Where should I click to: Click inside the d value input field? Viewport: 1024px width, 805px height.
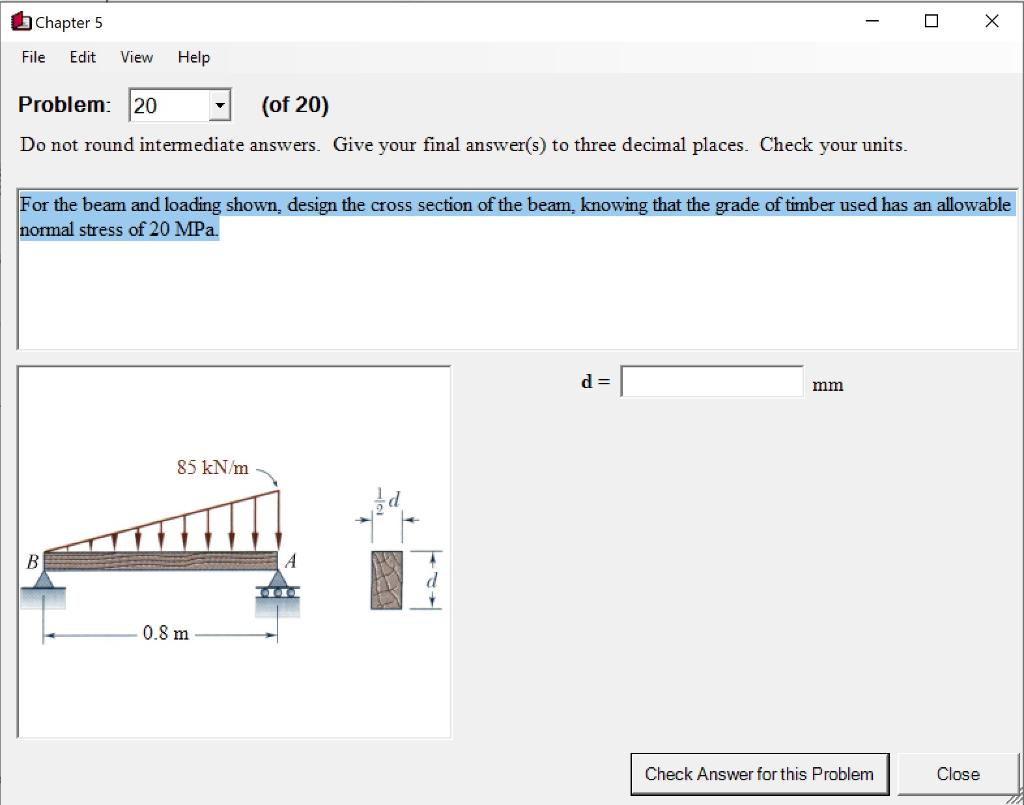pyautogui.click(x=711, y=380)
